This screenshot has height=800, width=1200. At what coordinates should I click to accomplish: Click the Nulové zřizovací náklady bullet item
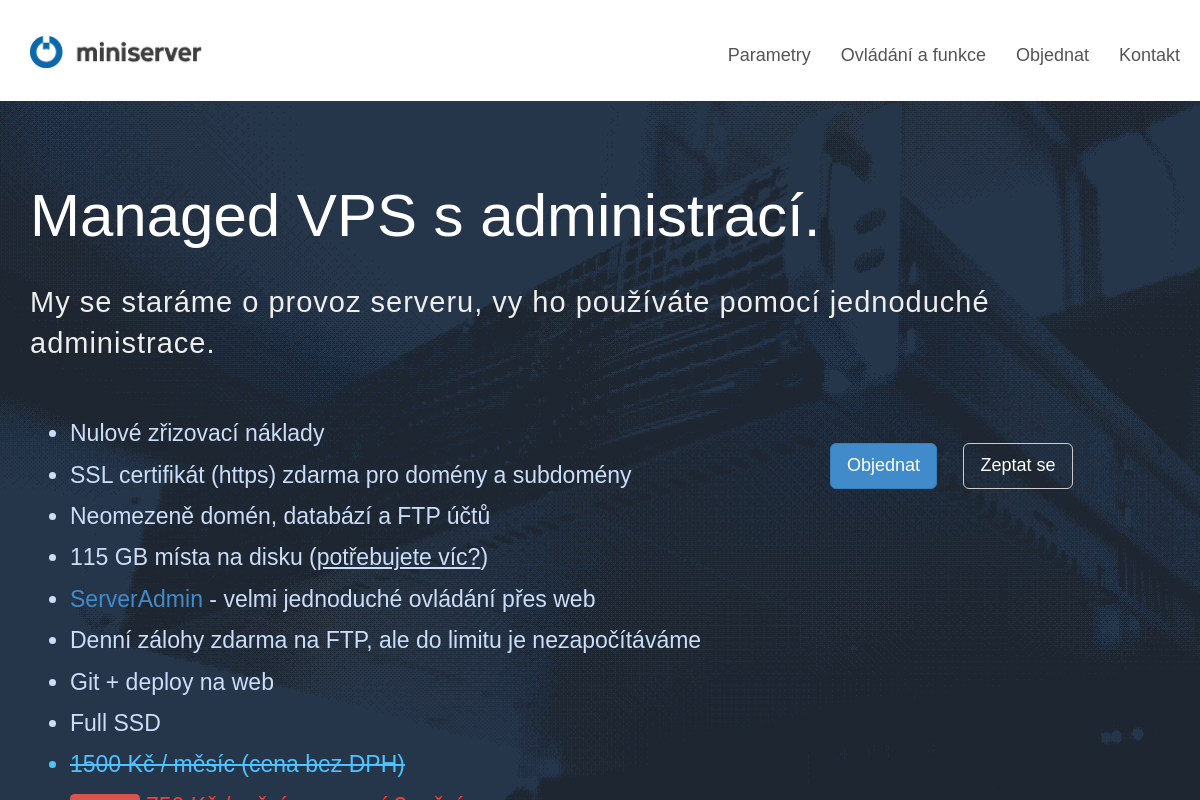tap(197, 433)
